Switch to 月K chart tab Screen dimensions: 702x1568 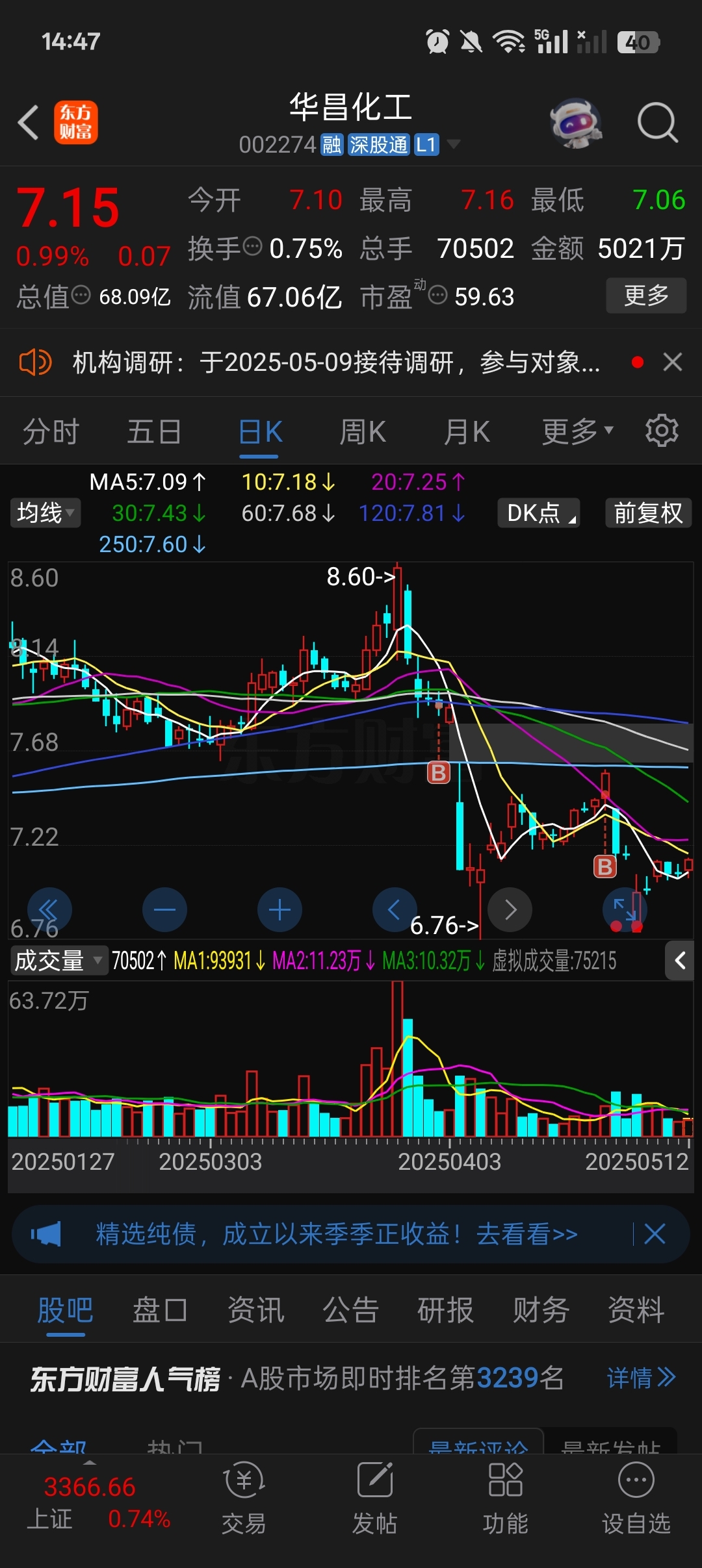[x=467, y=431]
